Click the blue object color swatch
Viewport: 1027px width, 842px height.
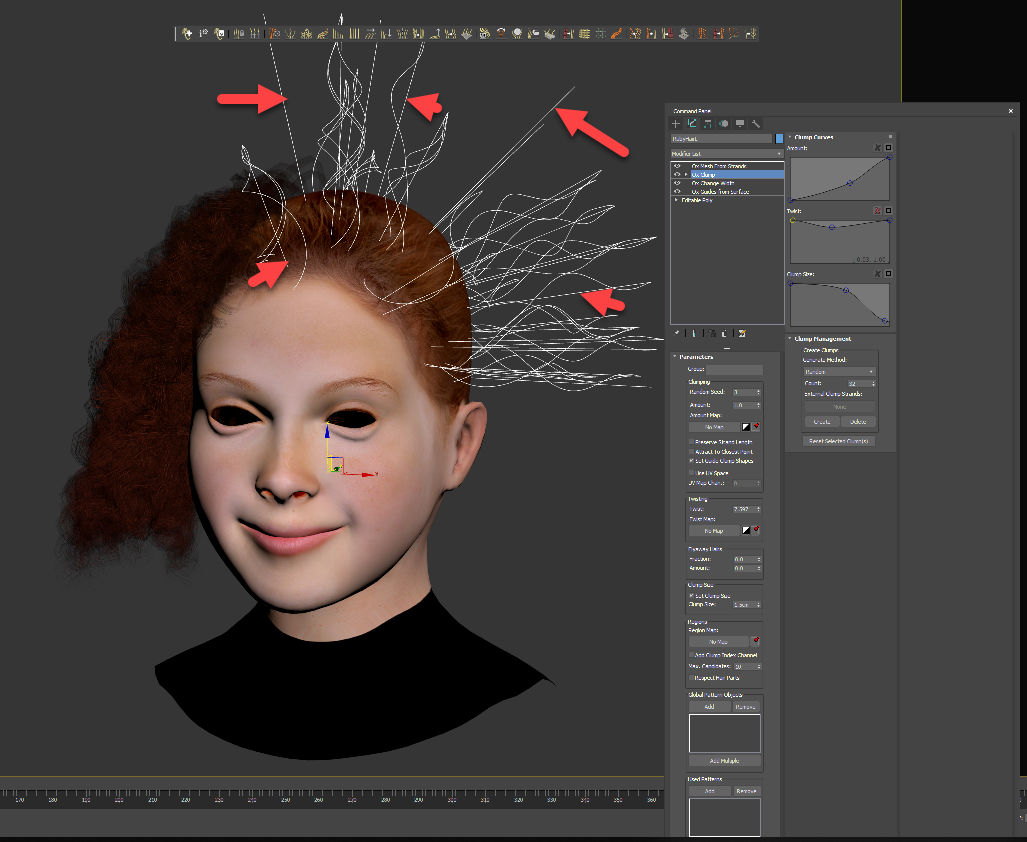coord(780,139)
